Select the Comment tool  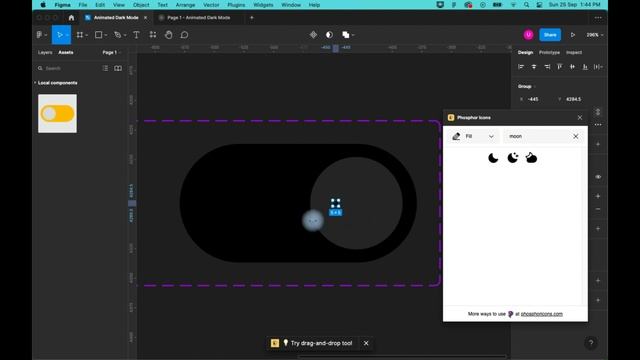[x=184, y=35]
